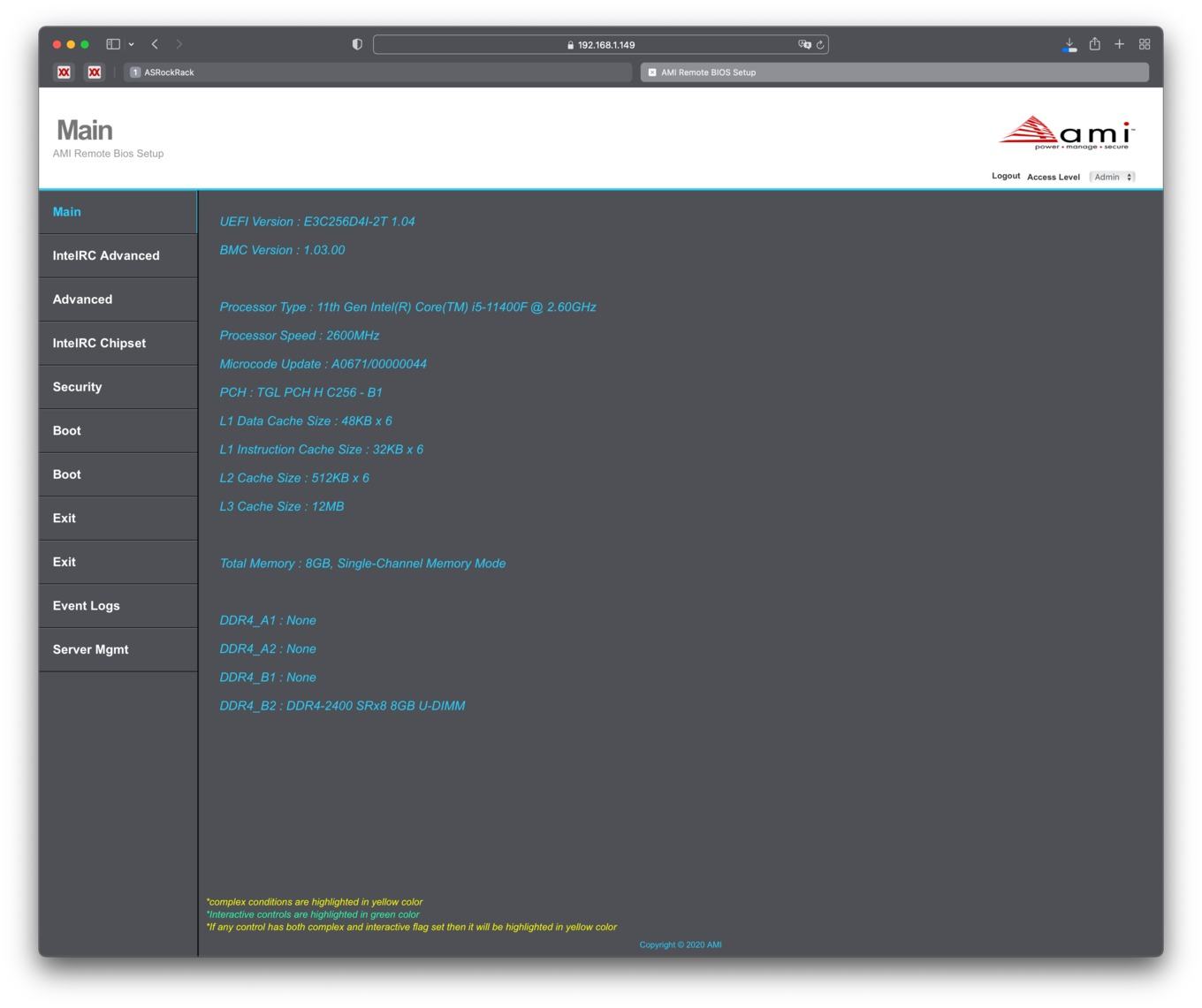Image resolution: width=1202 pixels, height=1008 pixels.
Task: Reload the page with the refresh icon
Action: pyautogui.click(x=820, y=44)
